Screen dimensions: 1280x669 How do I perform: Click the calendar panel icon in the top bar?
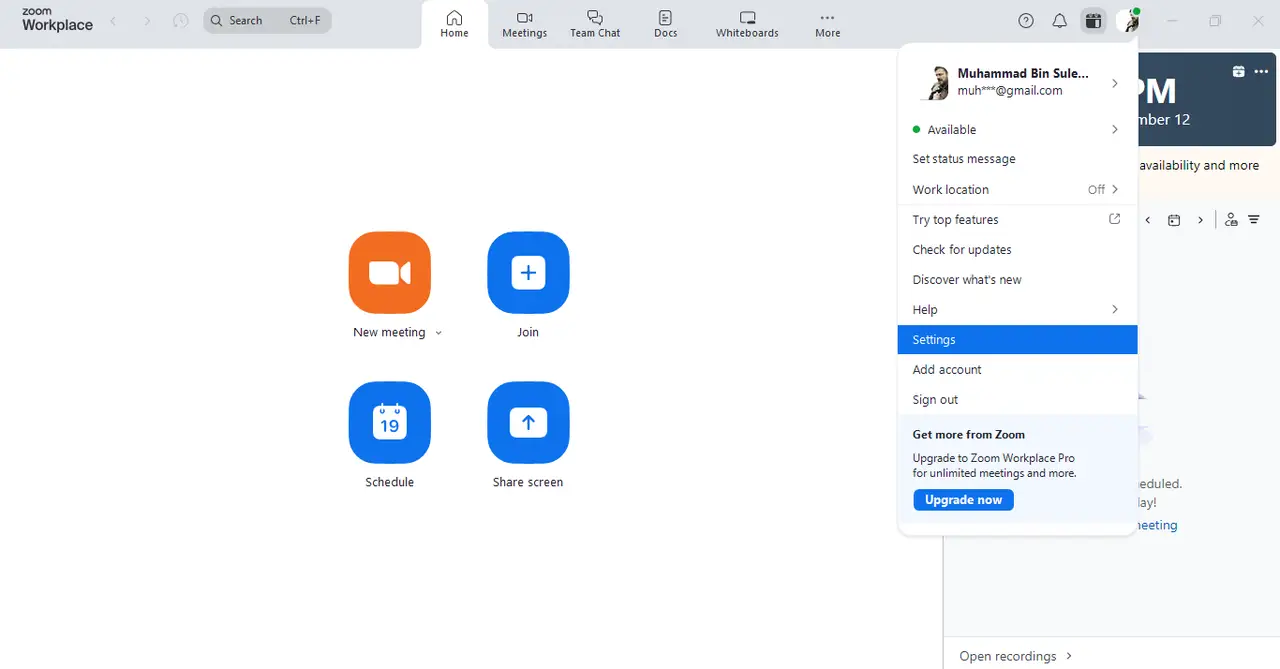tap(1093, 20)
